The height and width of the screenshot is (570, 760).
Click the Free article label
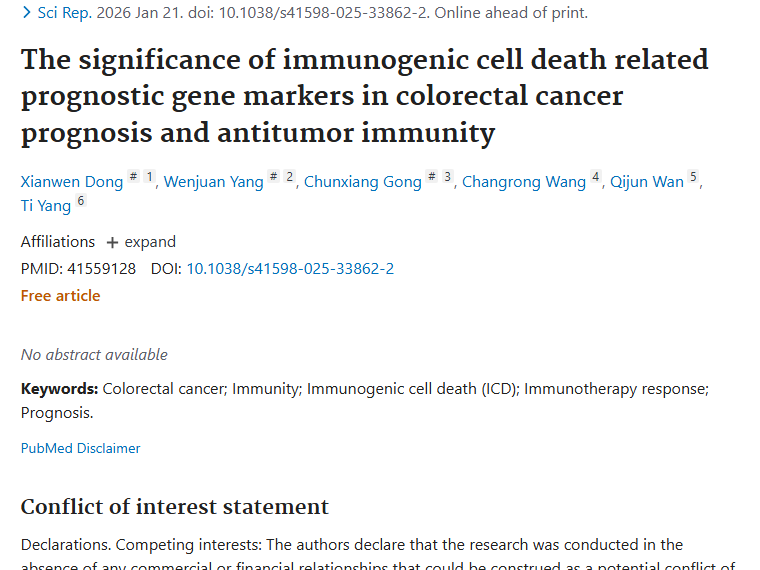coord(61,295)
